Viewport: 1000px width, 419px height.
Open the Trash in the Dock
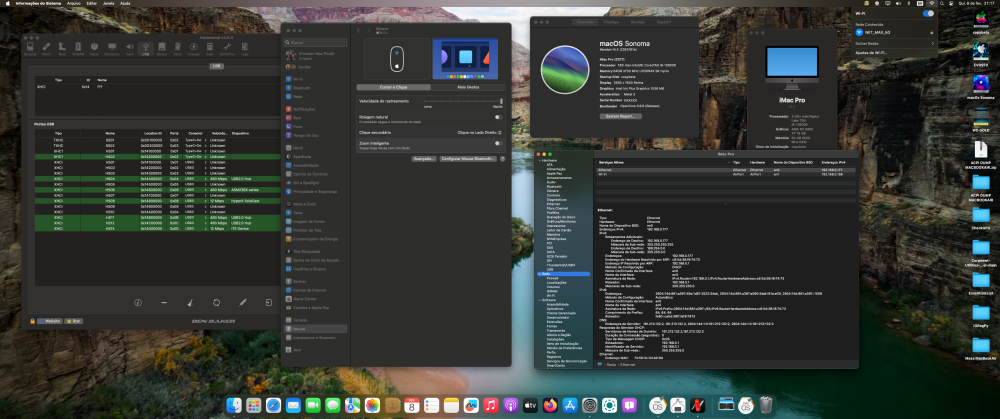[x=766, y=405]
